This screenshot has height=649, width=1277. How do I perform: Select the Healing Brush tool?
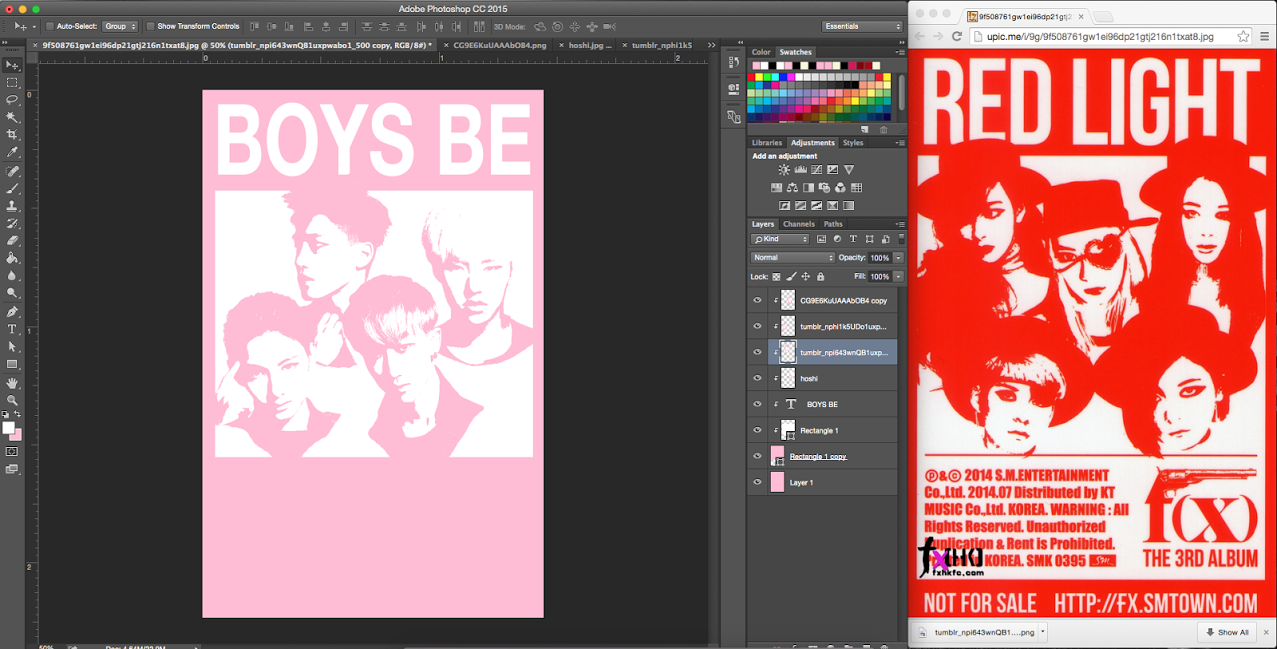pos(12,172)
